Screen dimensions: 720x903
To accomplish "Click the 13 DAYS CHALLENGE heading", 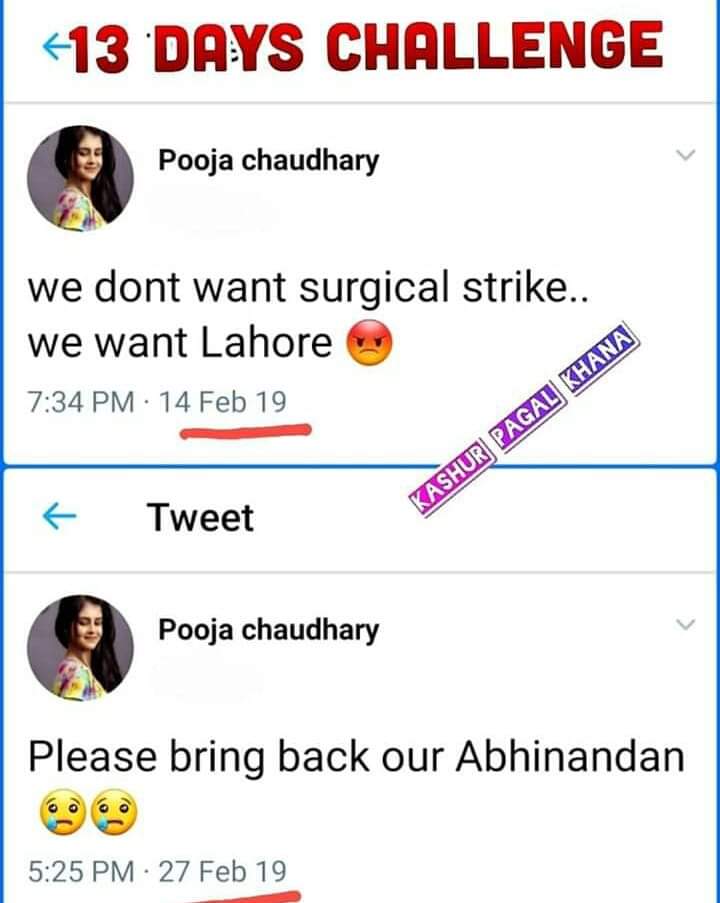I will (369, 47).
